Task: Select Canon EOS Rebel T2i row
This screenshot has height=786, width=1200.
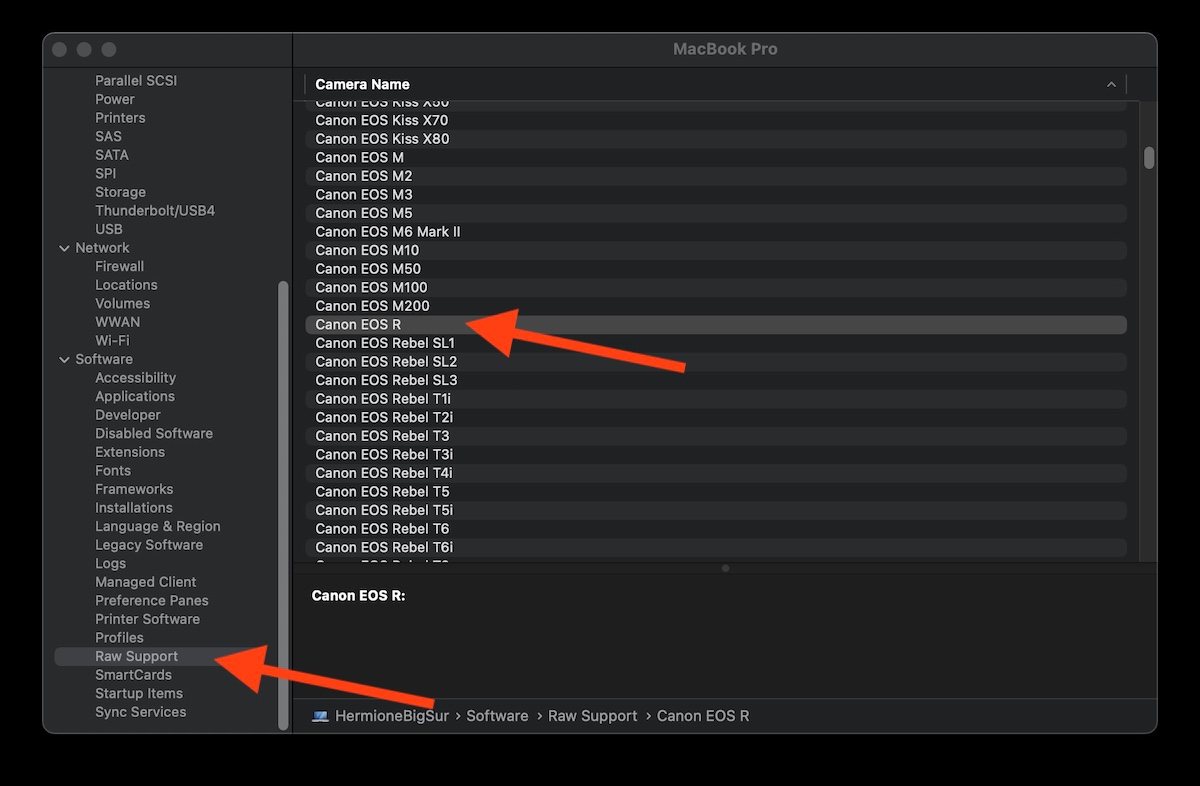Action: tap(716, 417)
